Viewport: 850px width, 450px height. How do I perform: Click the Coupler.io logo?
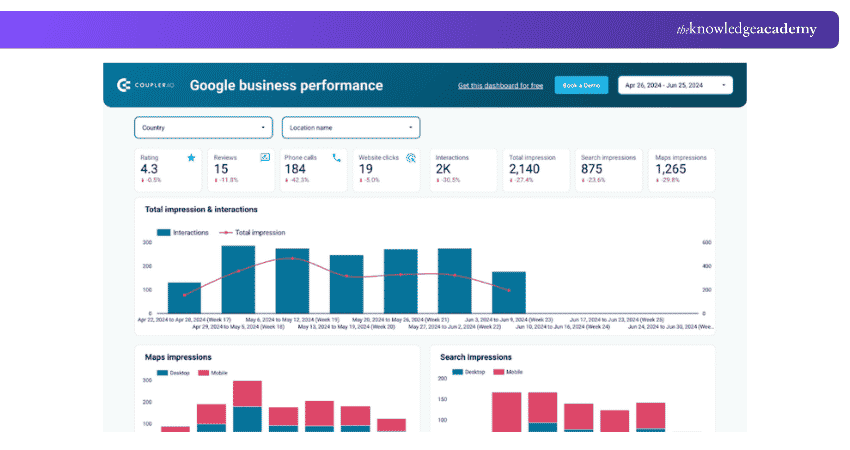click(x=145, y=85)
